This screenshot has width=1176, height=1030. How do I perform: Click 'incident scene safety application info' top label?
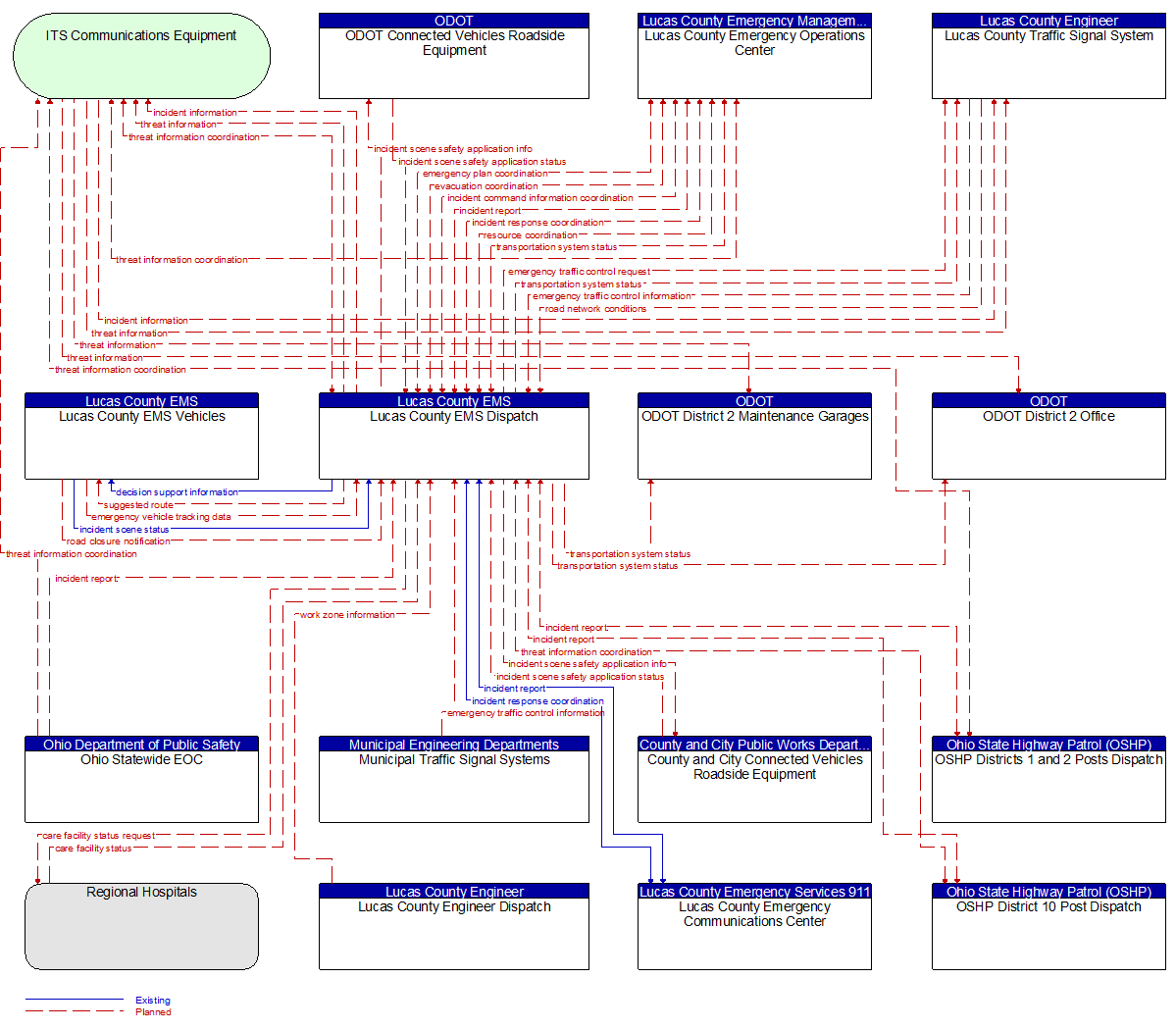[453, 149]
